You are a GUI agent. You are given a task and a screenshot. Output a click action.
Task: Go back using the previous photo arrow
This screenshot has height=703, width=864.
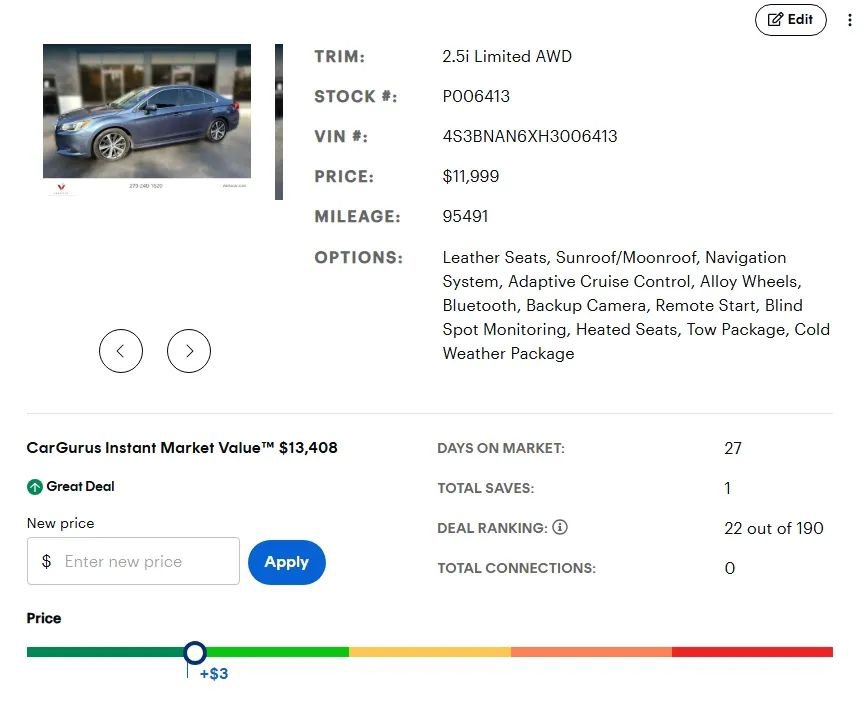coord(121,351)
